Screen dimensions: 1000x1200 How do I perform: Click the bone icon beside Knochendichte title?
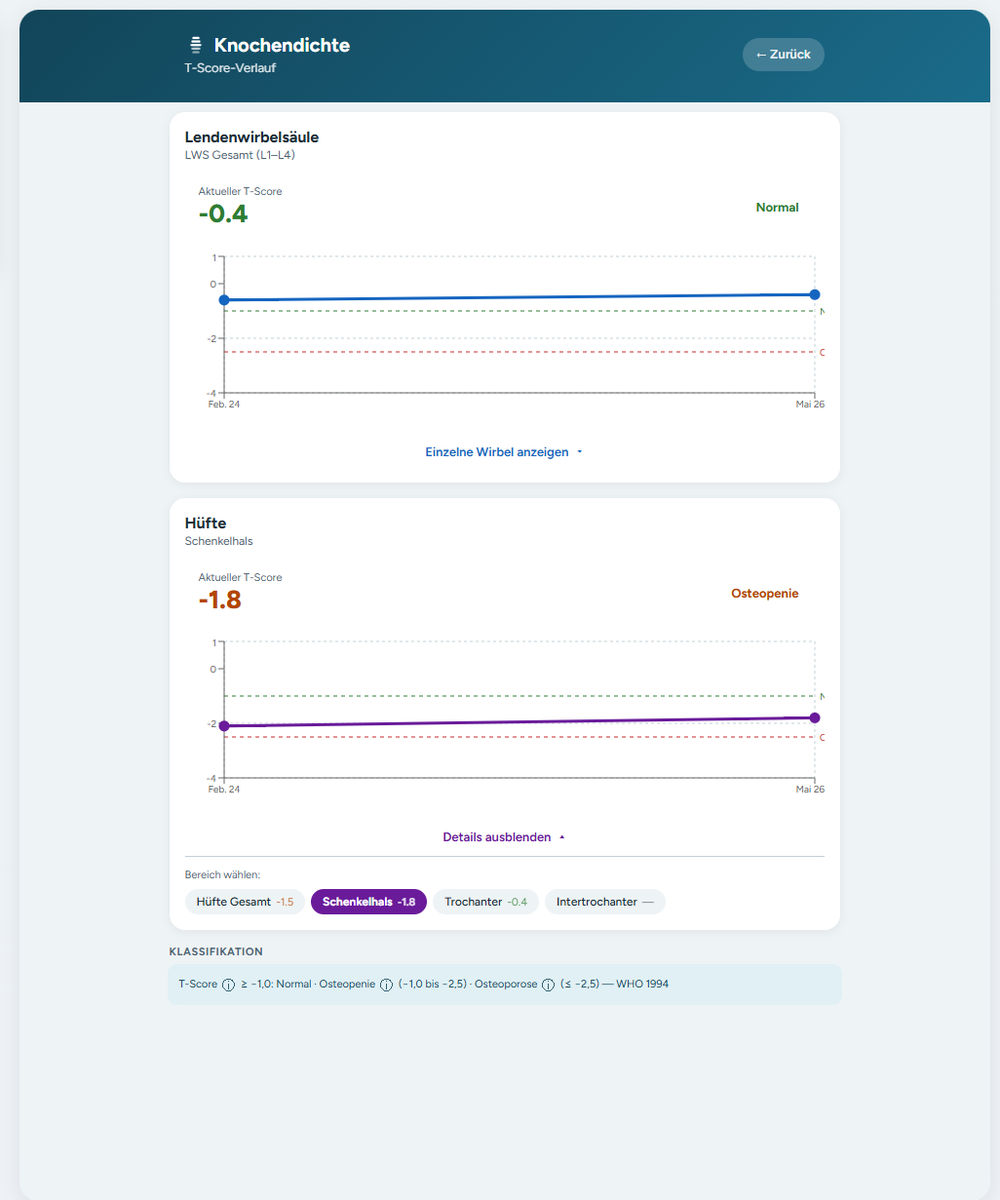point(196,45)
